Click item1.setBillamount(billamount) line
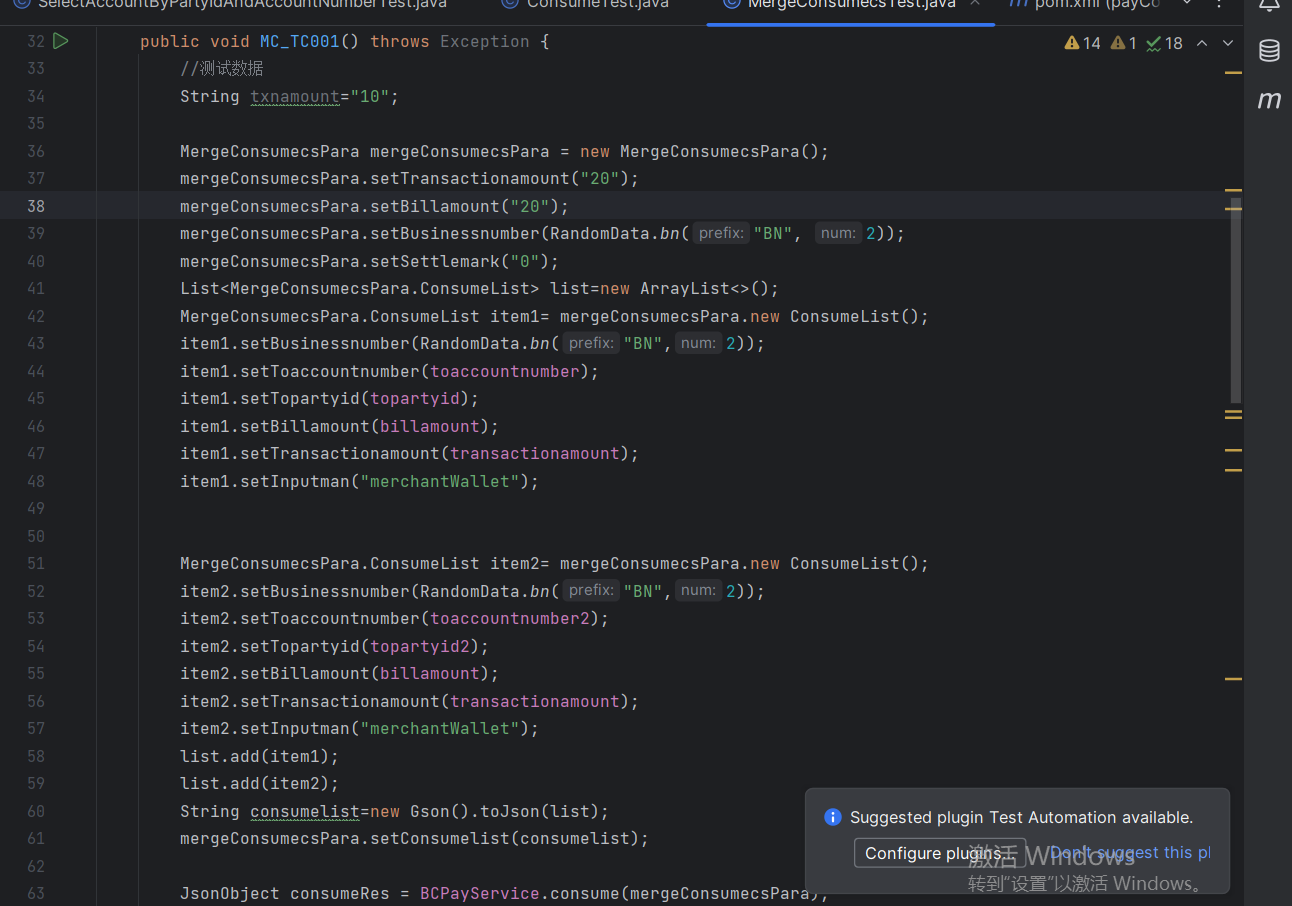This screenshot has width=1292, height=906. [x=340, y=426]
